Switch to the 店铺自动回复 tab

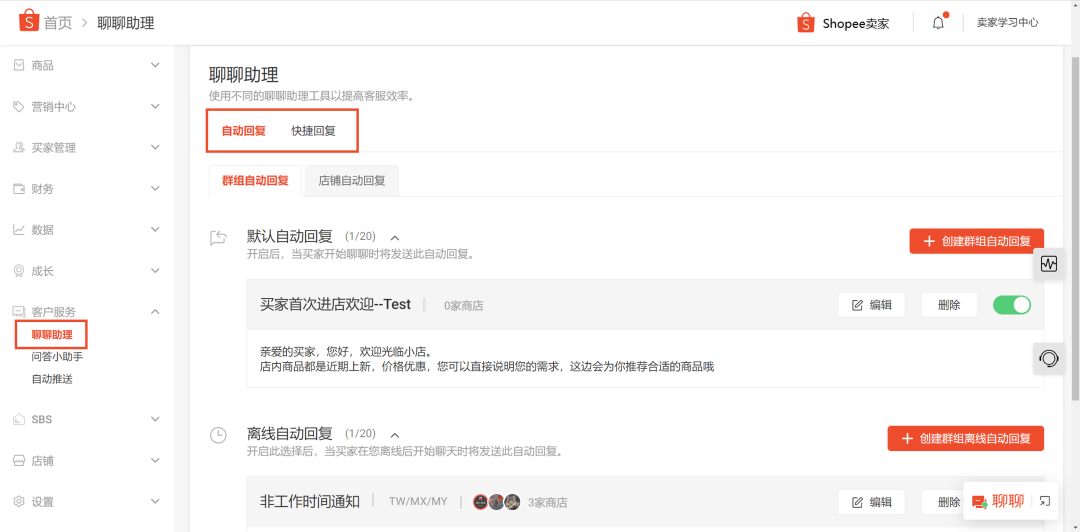pyautogui.click(x=352, y=181)
